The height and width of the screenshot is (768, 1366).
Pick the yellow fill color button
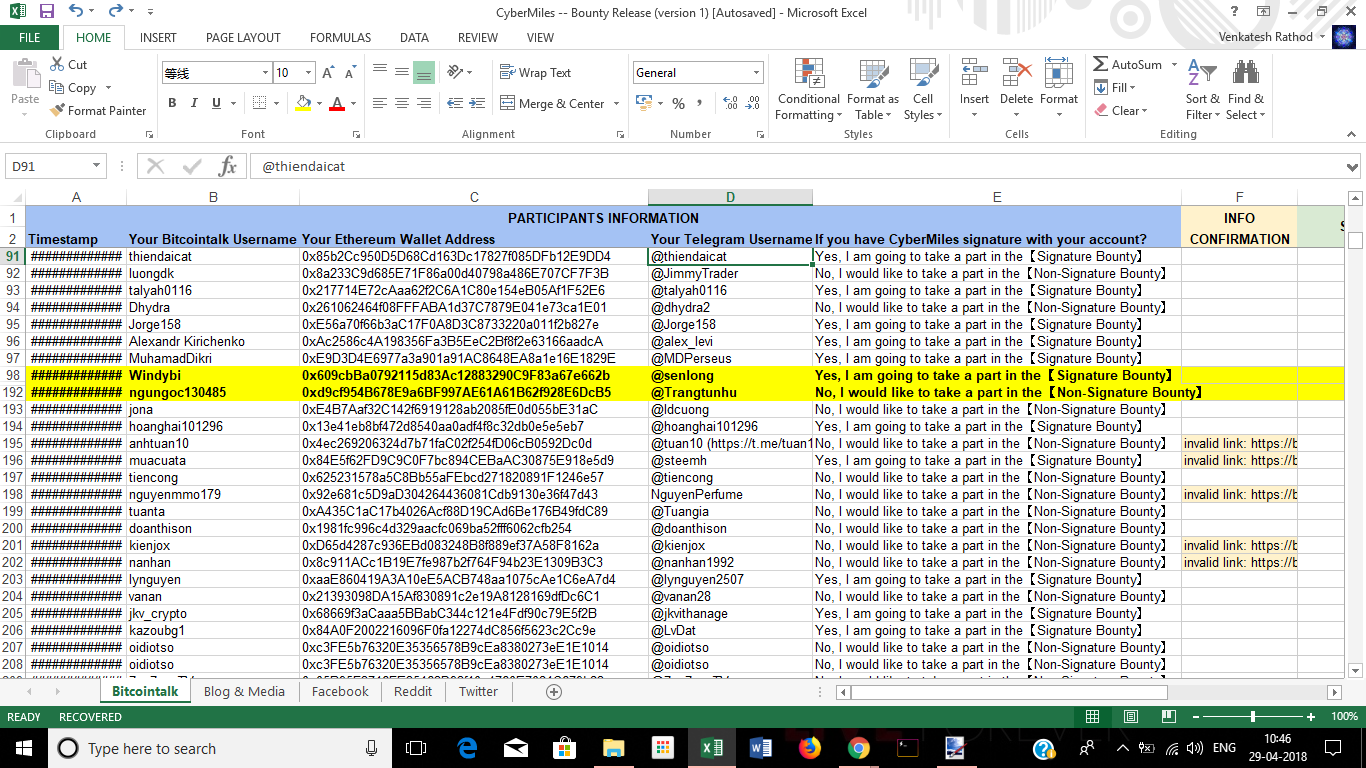303,103
